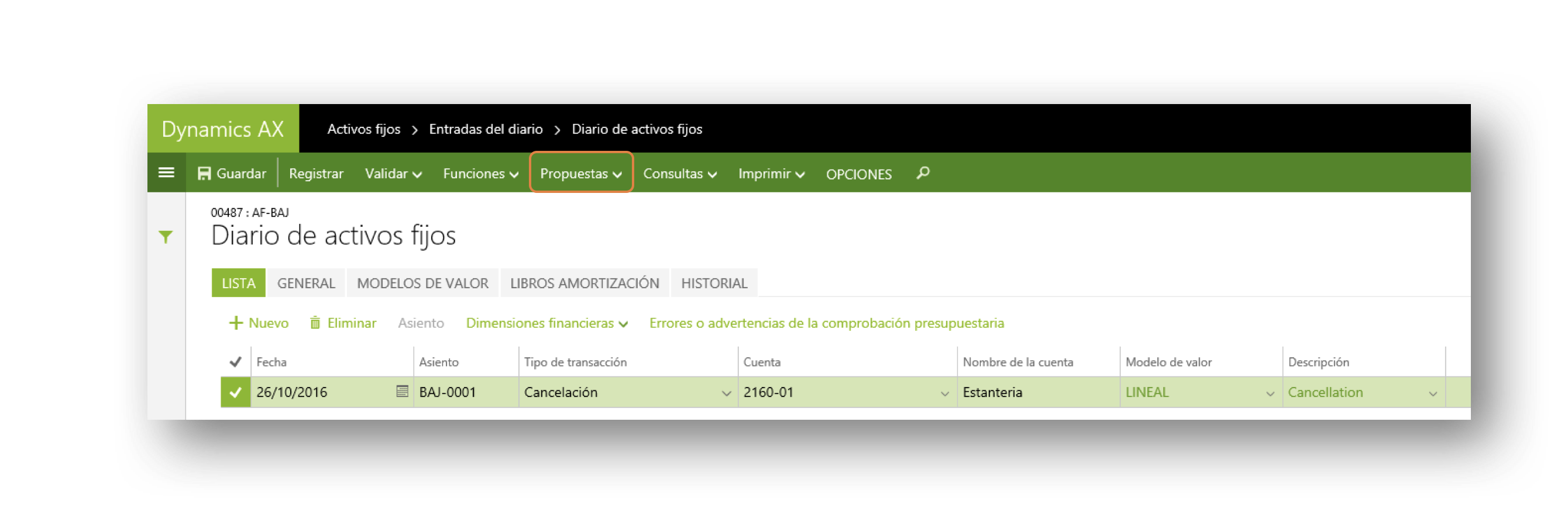The height and width of the screenshot is (532, 1568).
Task: Click the Asiento cell BAJ-0001
Action: pos(466,392)
